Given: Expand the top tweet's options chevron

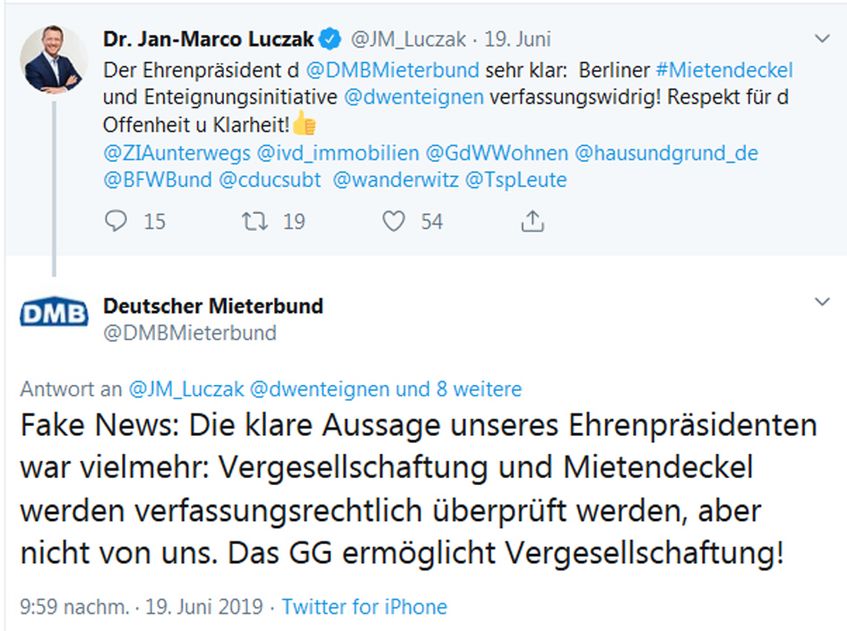Looking at the screenshot, I should [822, 40].
